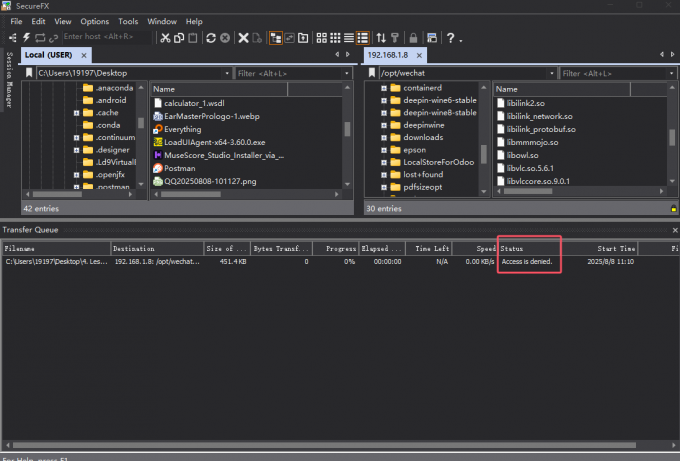Expand the containerd folder node
Image resolution: width=680 pixels, height=461 pixels.
coord(384,88)
